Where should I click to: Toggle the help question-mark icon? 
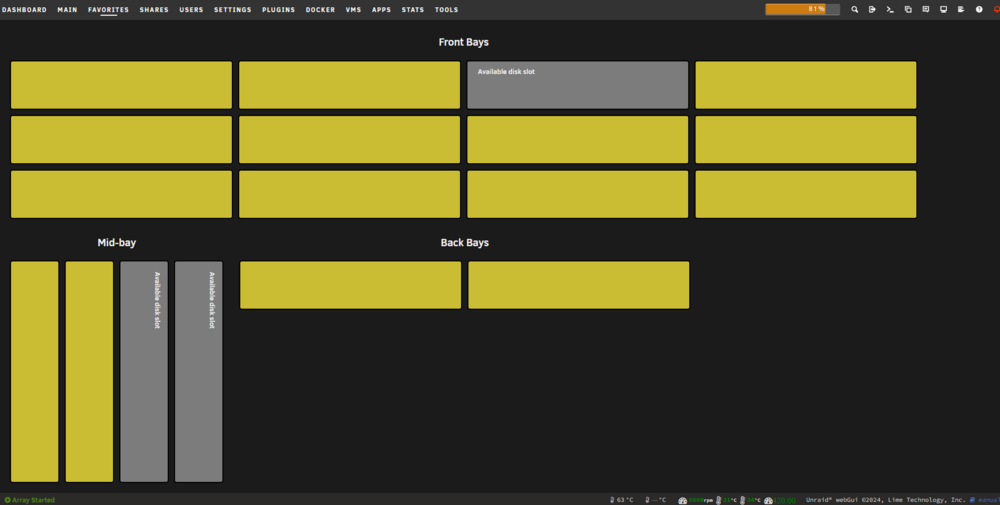point(979,10)
